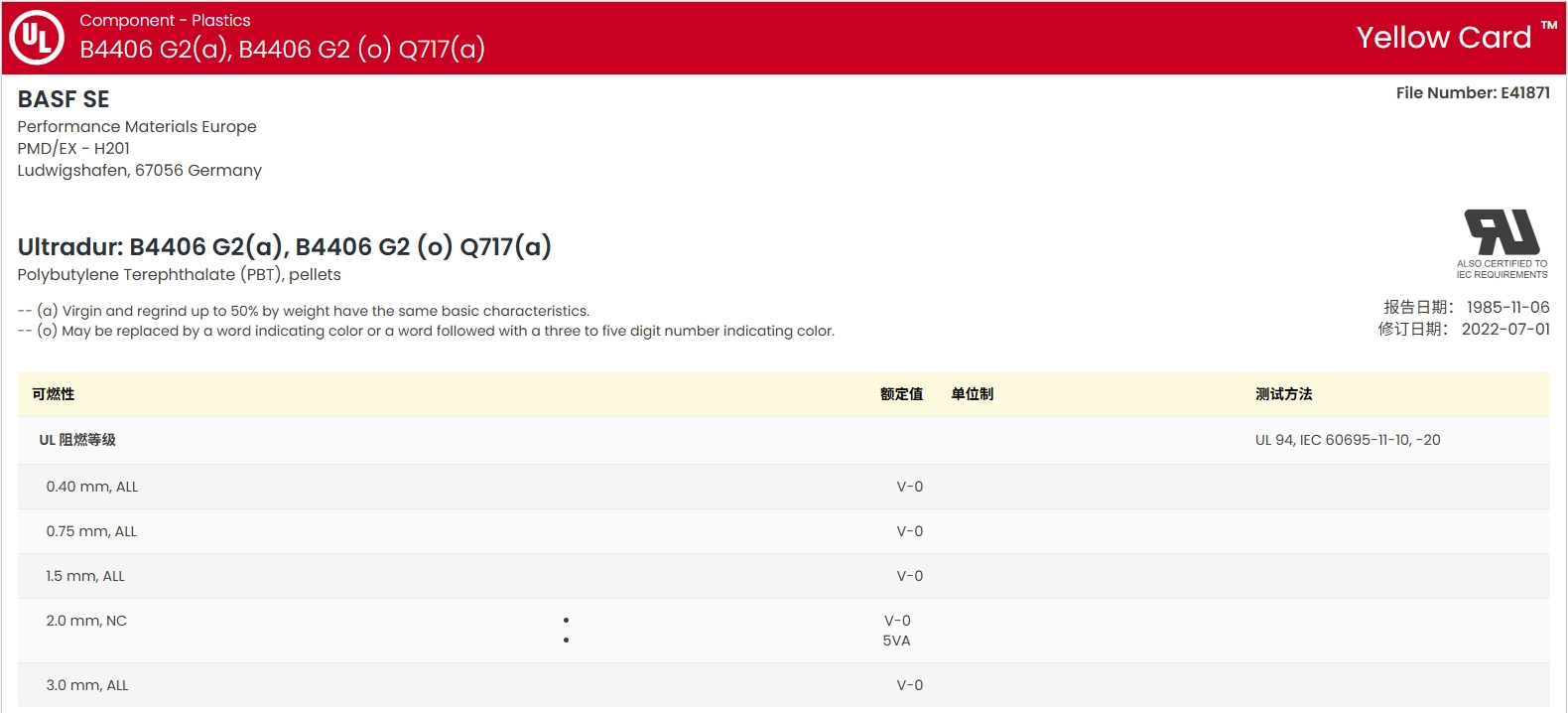
Task: Click the 'Yellow Card' title text
Action: [x=1444, y=38]
